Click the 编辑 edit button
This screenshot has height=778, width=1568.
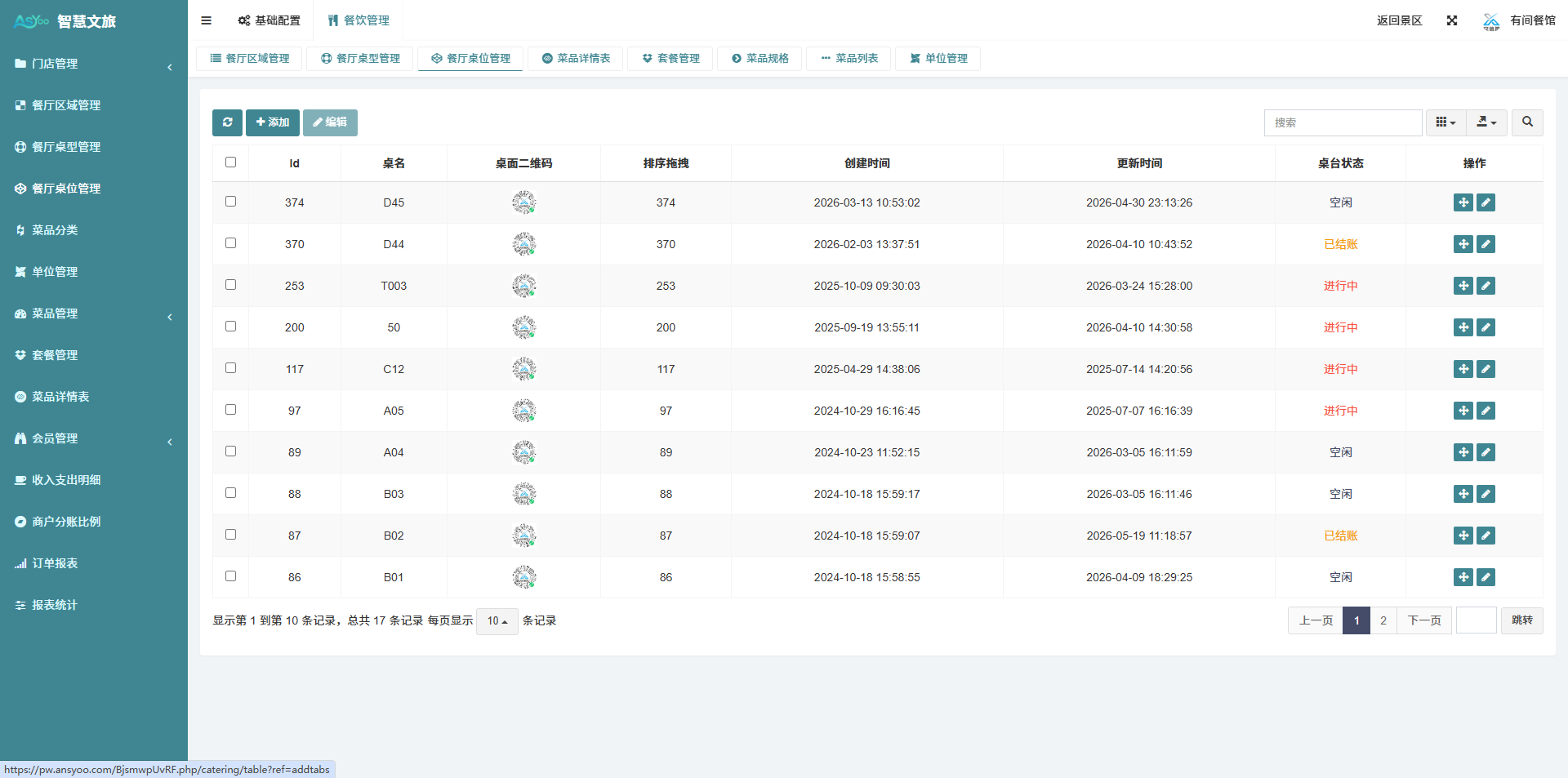(330, 122)
